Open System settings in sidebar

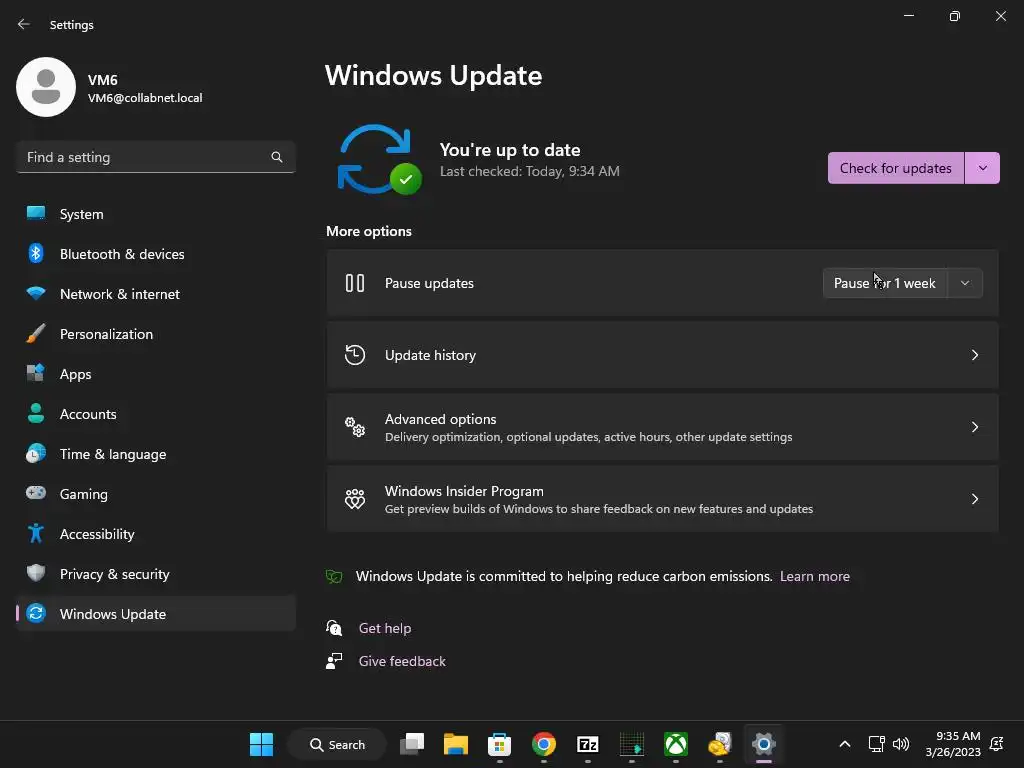(155, 214)
